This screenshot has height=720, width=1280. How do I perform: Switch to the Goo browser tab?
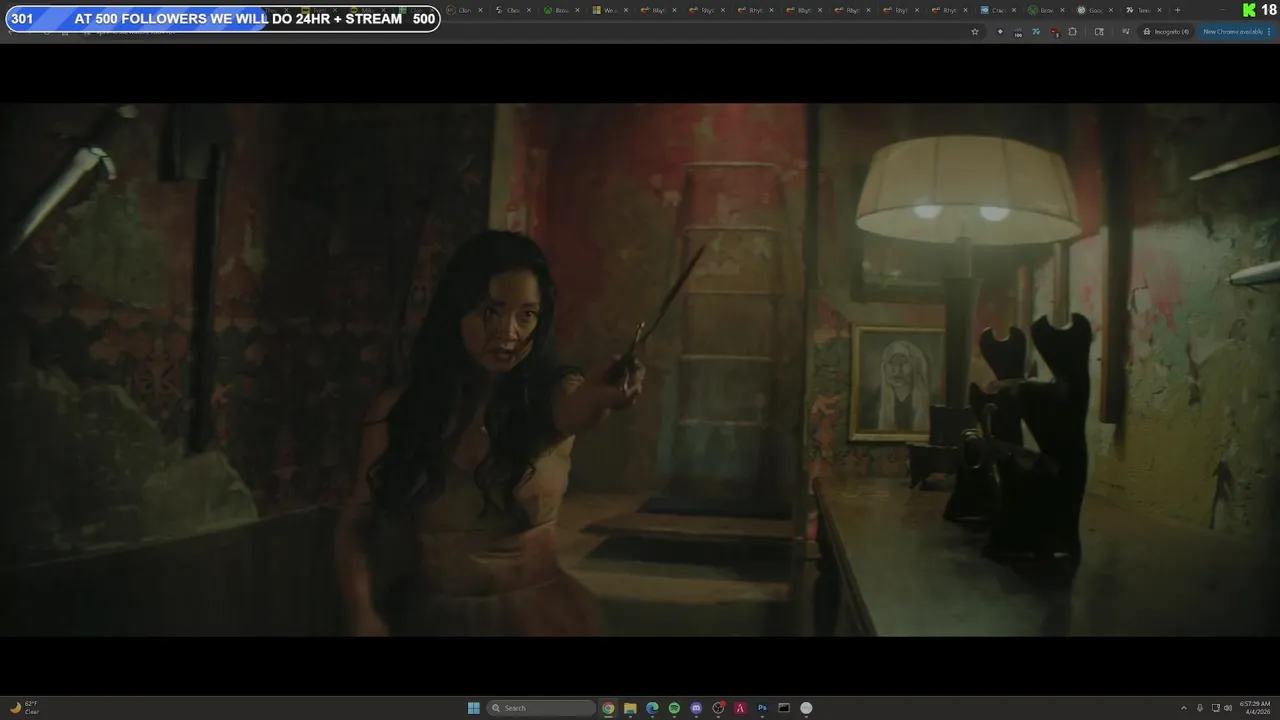[x=1092, y=10]
